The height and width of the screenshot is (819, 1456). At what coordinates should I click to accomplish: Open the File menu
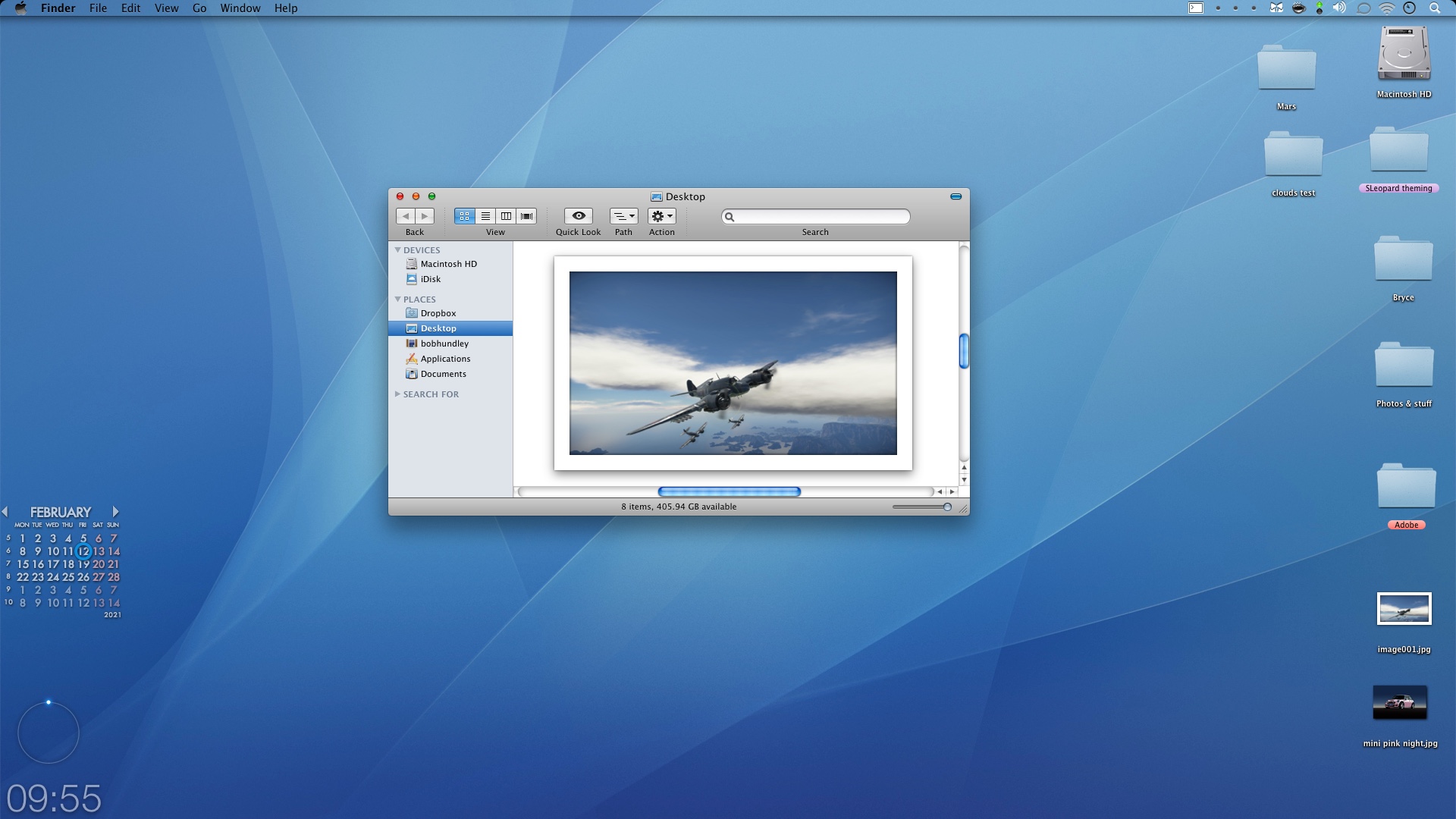[x=98, y=8]
